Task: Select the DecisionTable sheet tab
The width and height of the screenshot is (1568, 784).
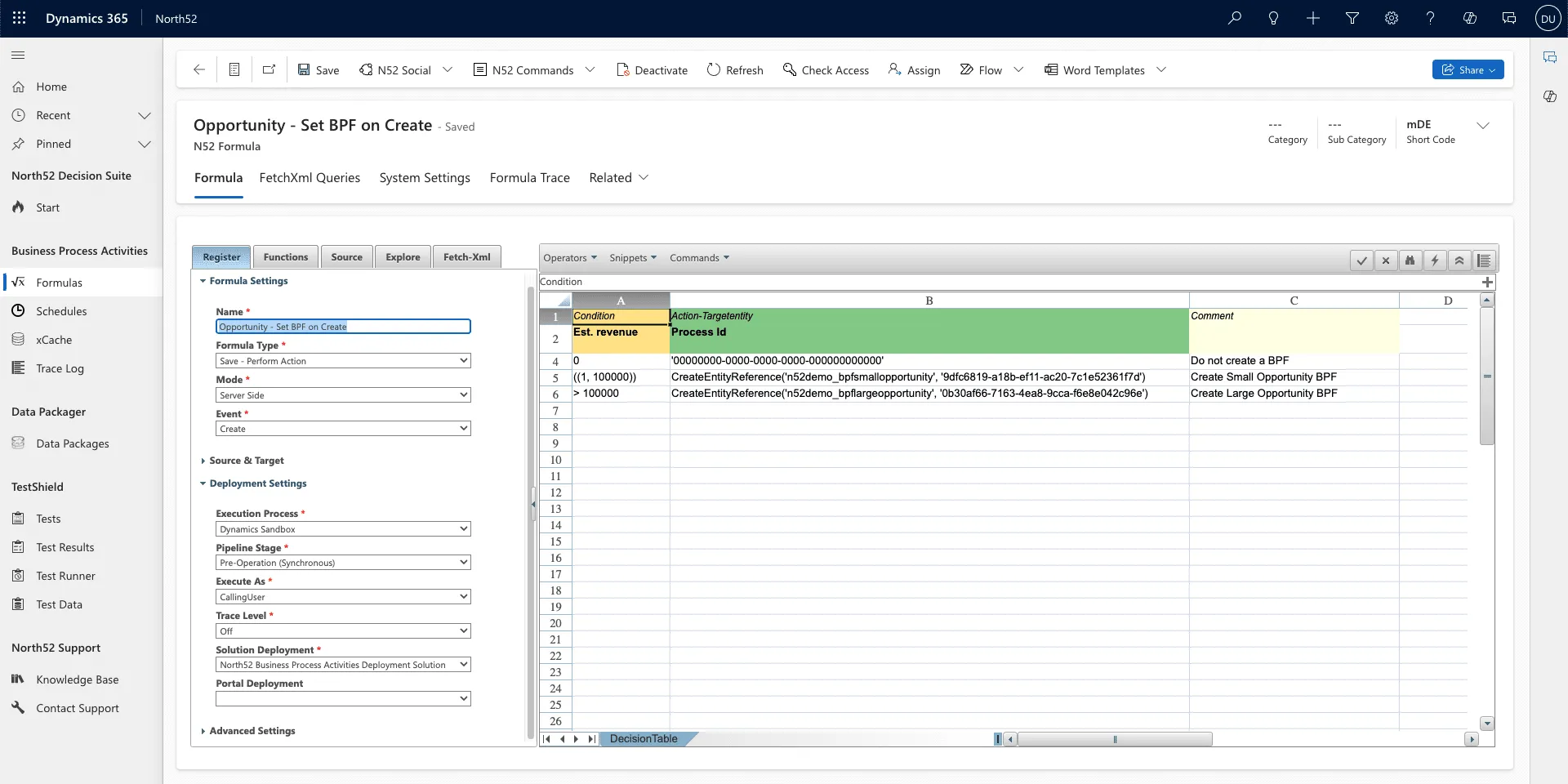Action: (644, 739)
